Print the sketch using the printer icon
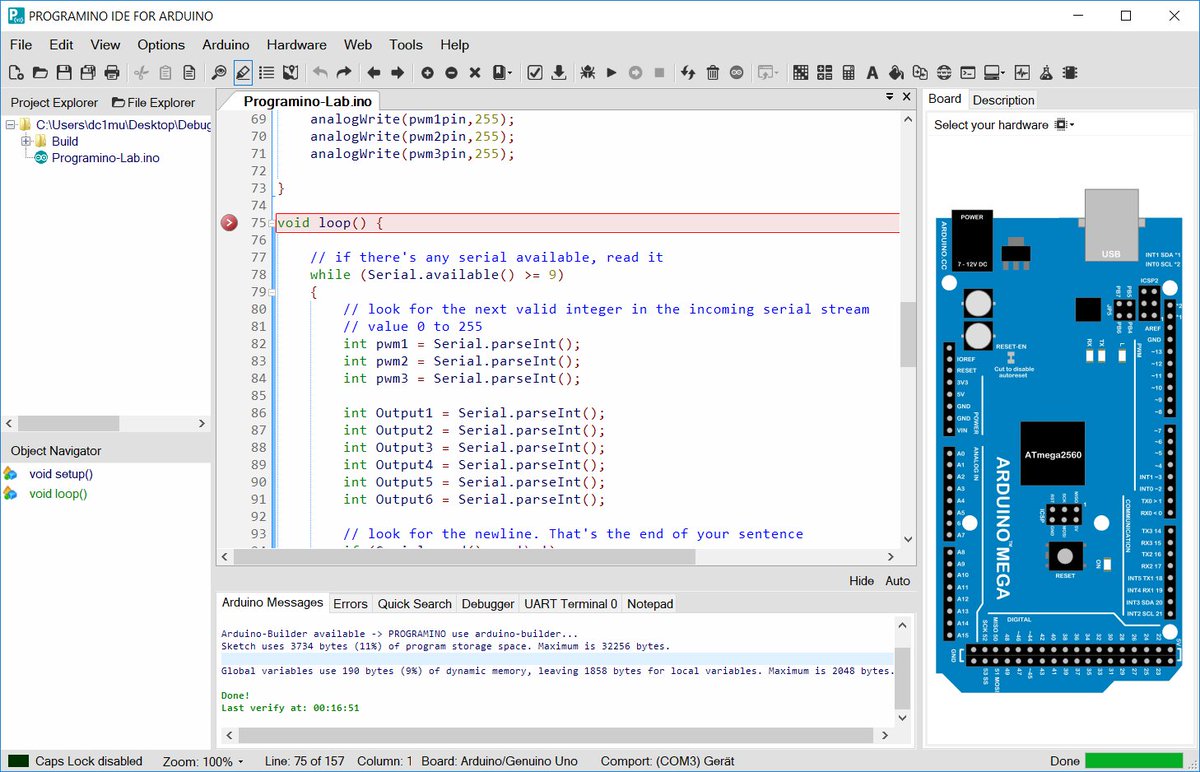This screenshot has width=1200, height=772. 112,72
